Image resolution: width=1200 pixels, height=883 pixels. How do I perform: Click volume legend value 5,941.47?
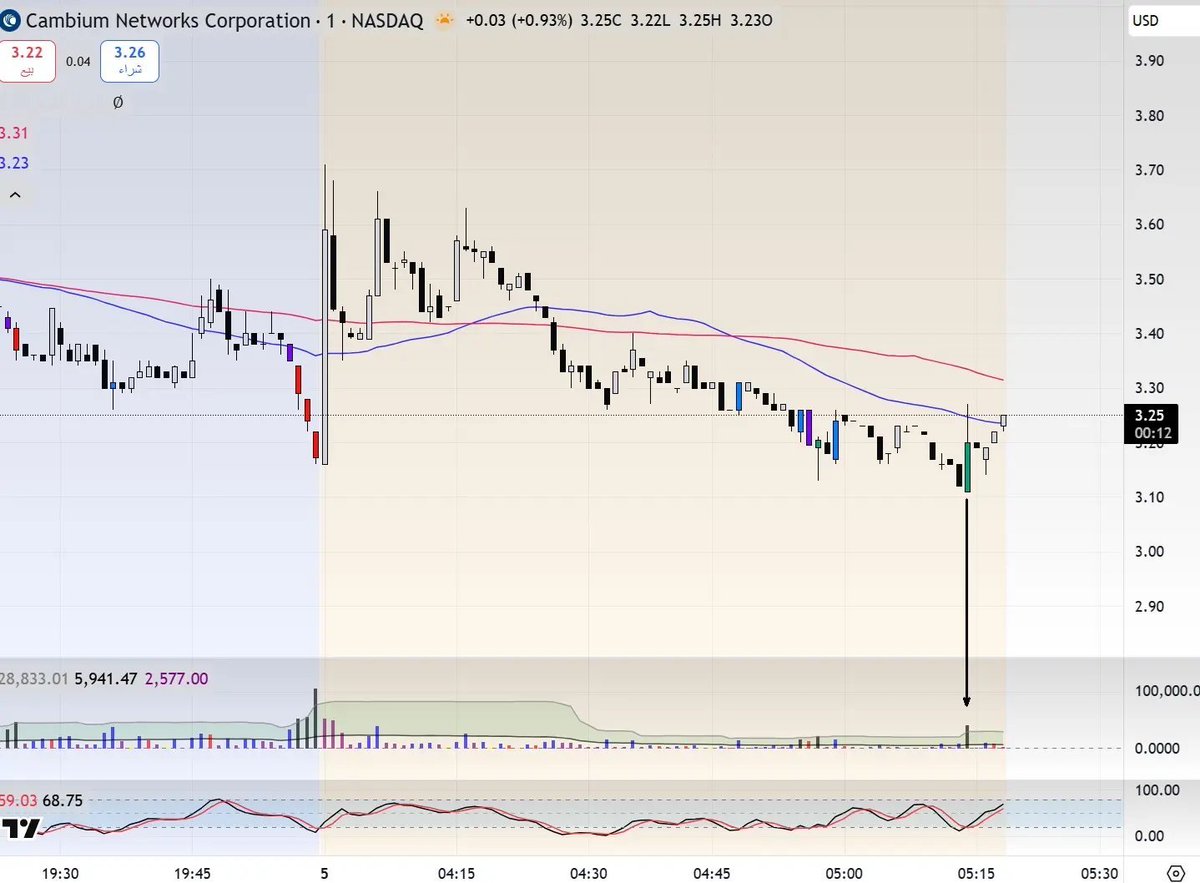(107, 679)
